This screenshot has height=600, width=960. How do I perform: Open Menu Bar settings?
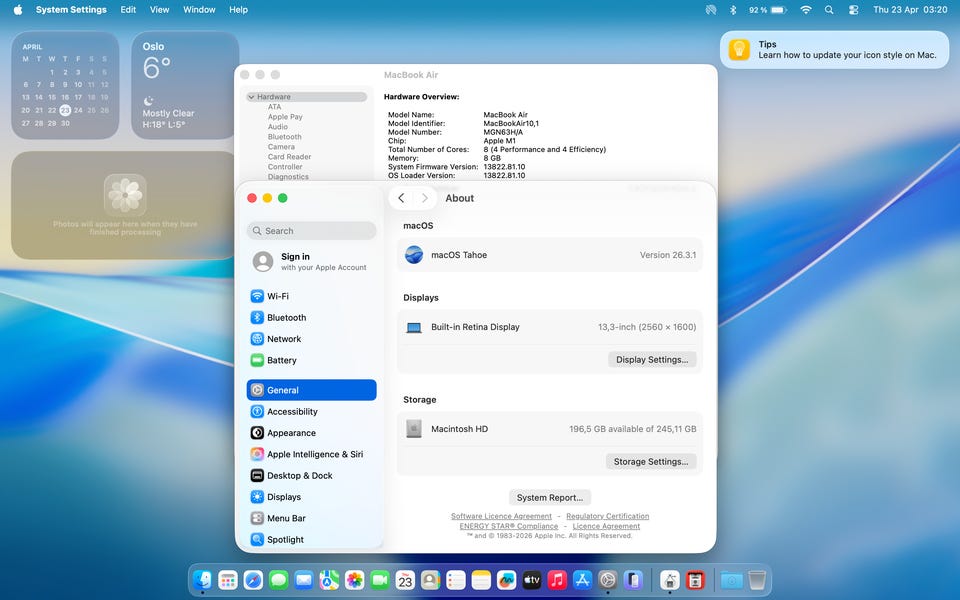tap(311, 518)
